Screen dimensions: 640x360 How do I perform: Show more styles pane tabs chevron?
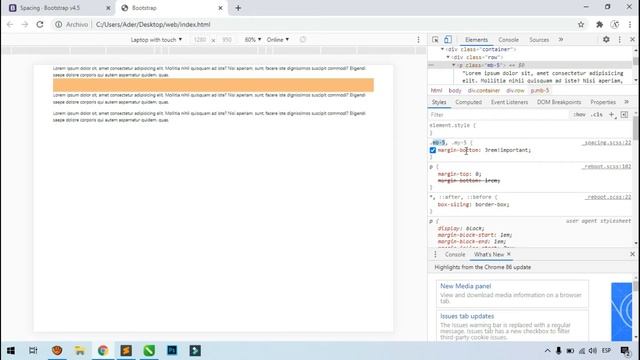pyautogui.click(x=627, y=102)
